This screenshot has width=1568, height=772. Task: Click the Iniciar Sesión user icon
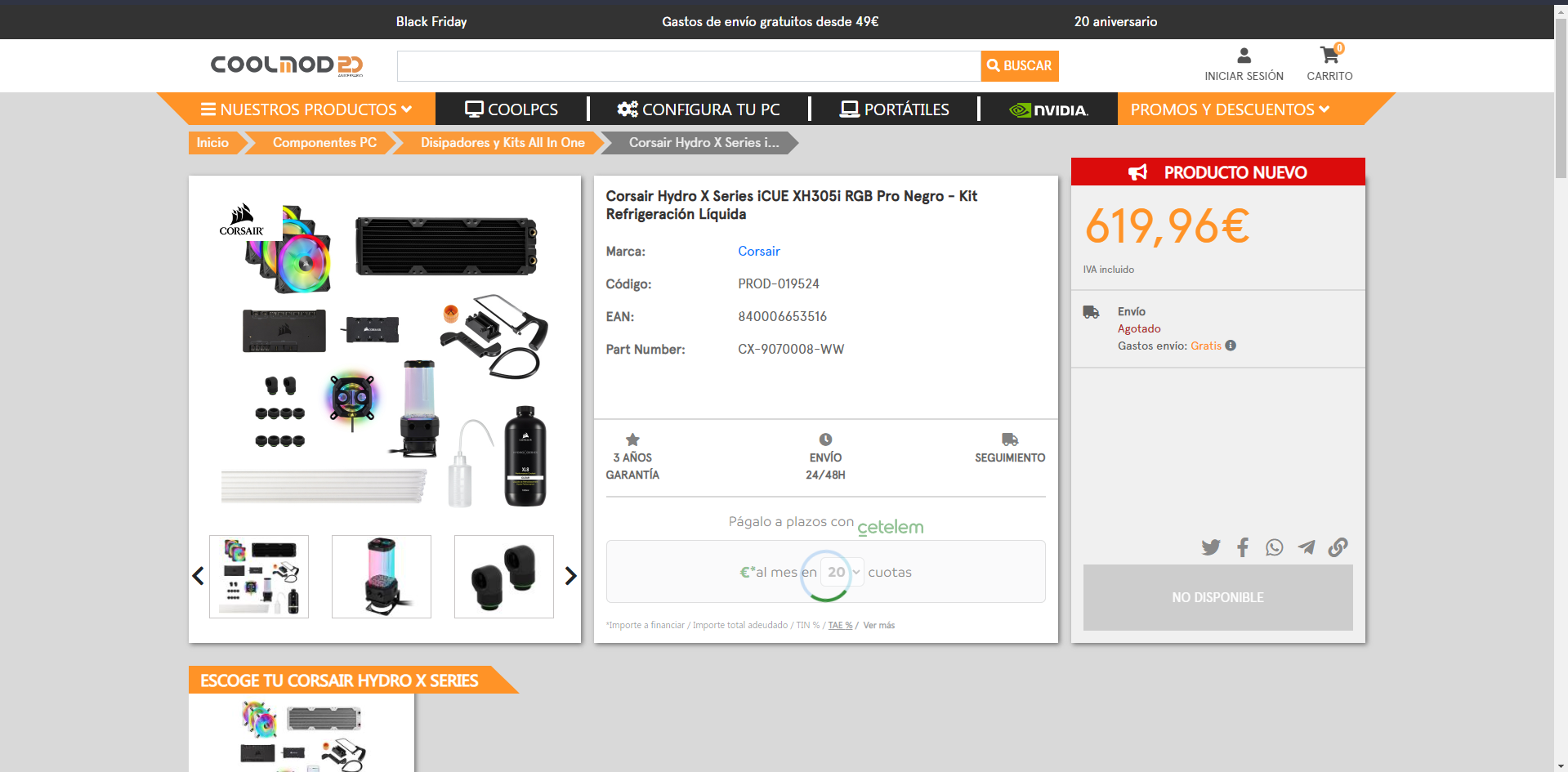pyautogui.click(x=1244, y=56)
